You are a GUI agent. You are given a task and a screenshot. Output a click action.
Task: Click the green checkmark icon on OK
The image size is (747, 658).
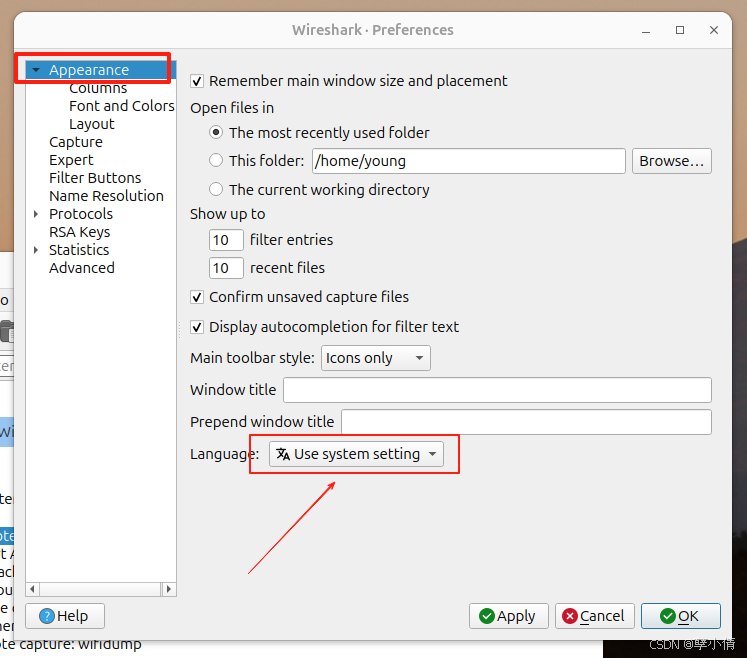point(667,616)
